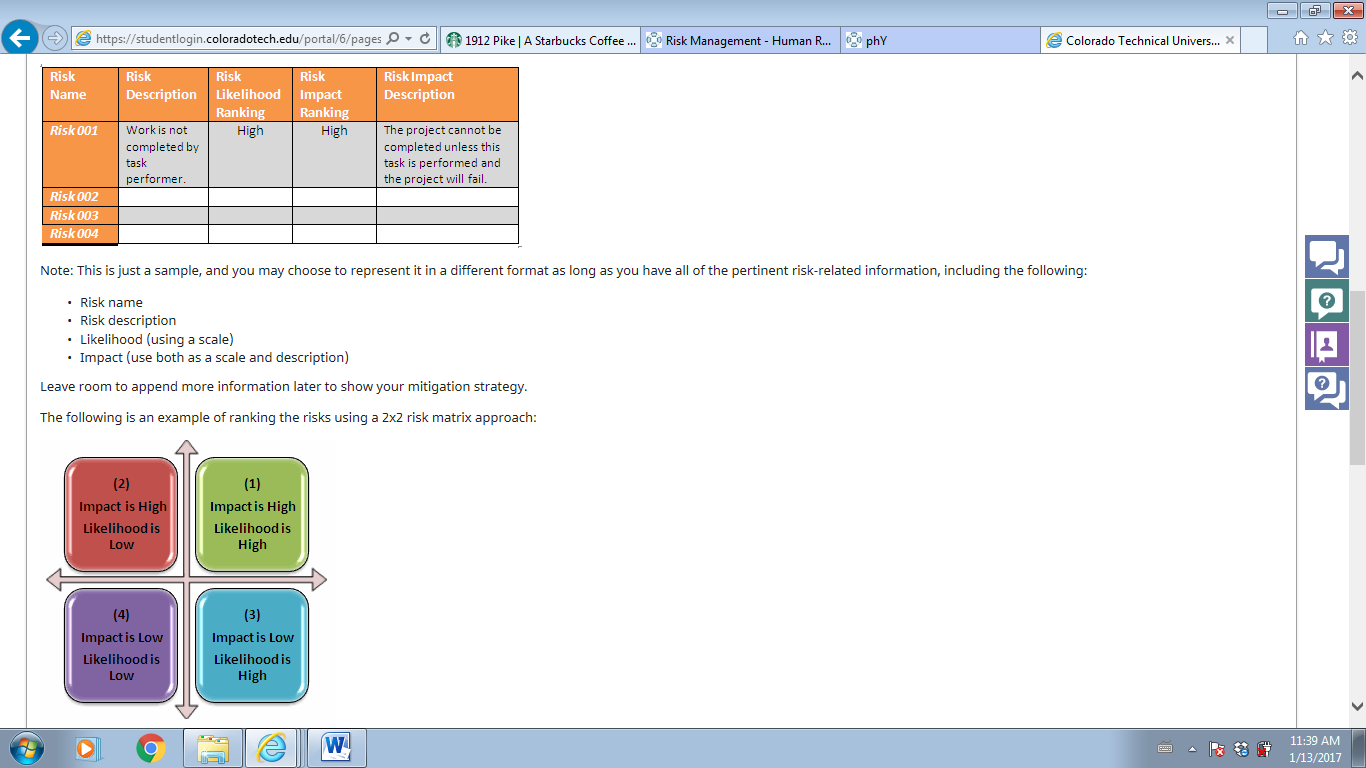Screen dimensions: 1366x768
Task: Switch to the 1912 Pike Starbucks tab
Action: click(x=540, y=40)
